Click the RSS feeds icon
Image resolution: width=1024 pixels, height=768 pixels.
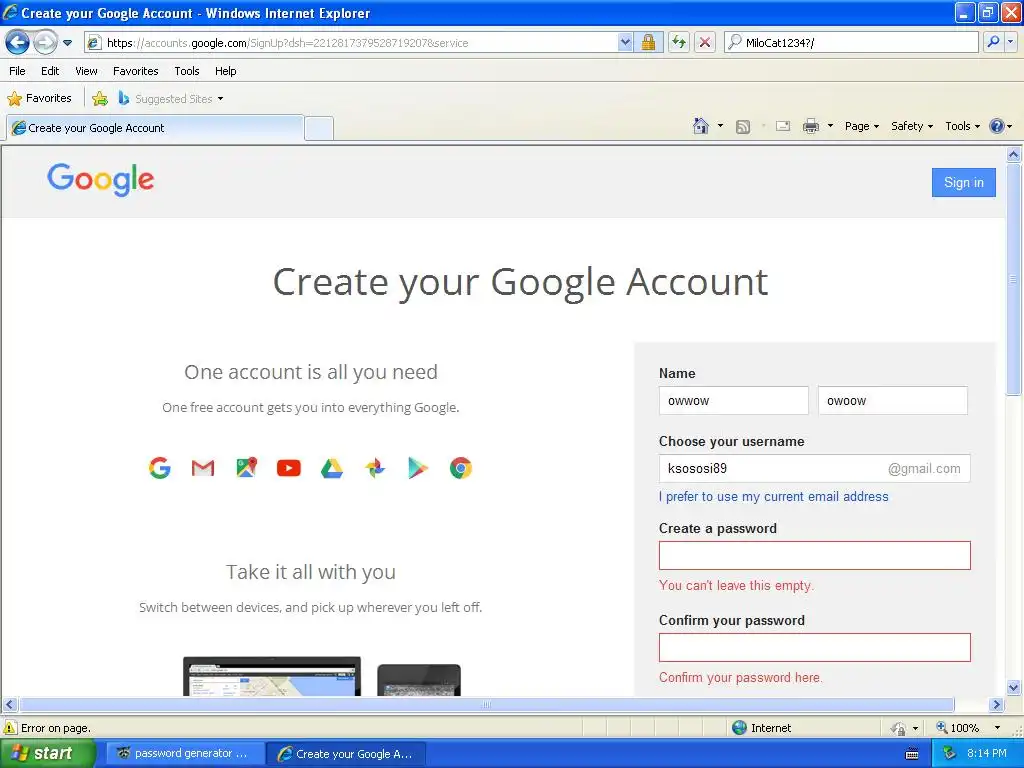tap(743, 127)
